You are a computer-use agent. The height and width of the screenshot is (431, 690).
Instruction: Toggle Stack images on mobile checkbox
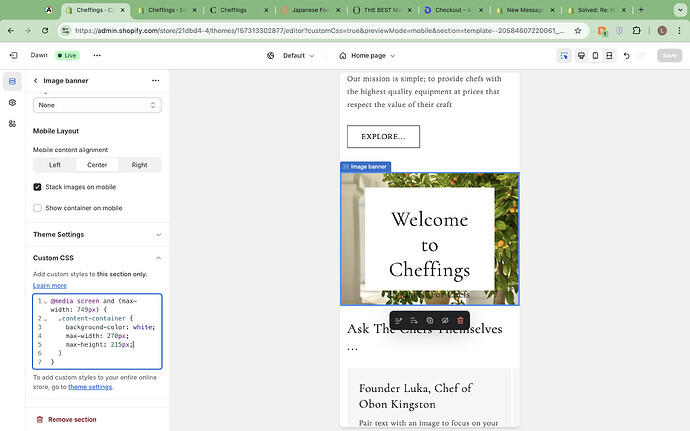pos(37,187)
